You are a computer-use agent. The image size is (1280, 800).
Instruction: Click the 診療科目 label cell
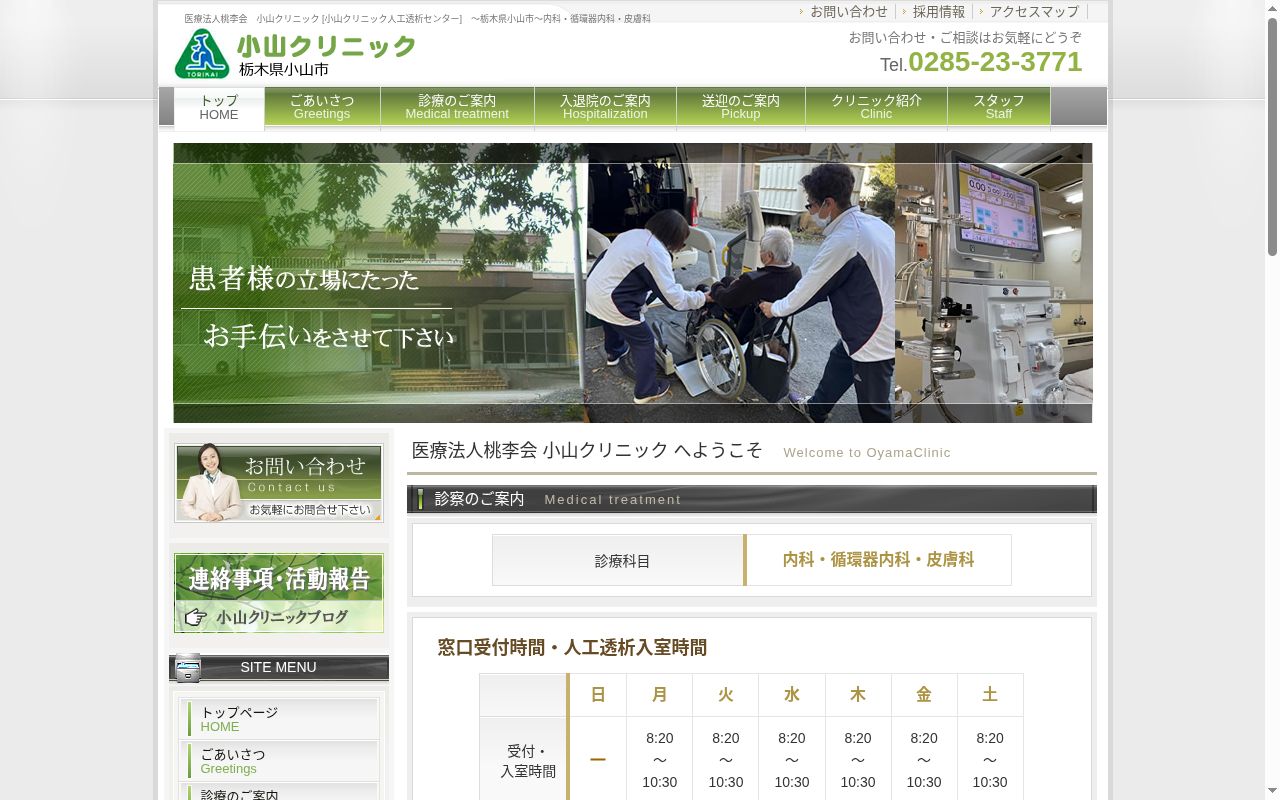[618, 560]
